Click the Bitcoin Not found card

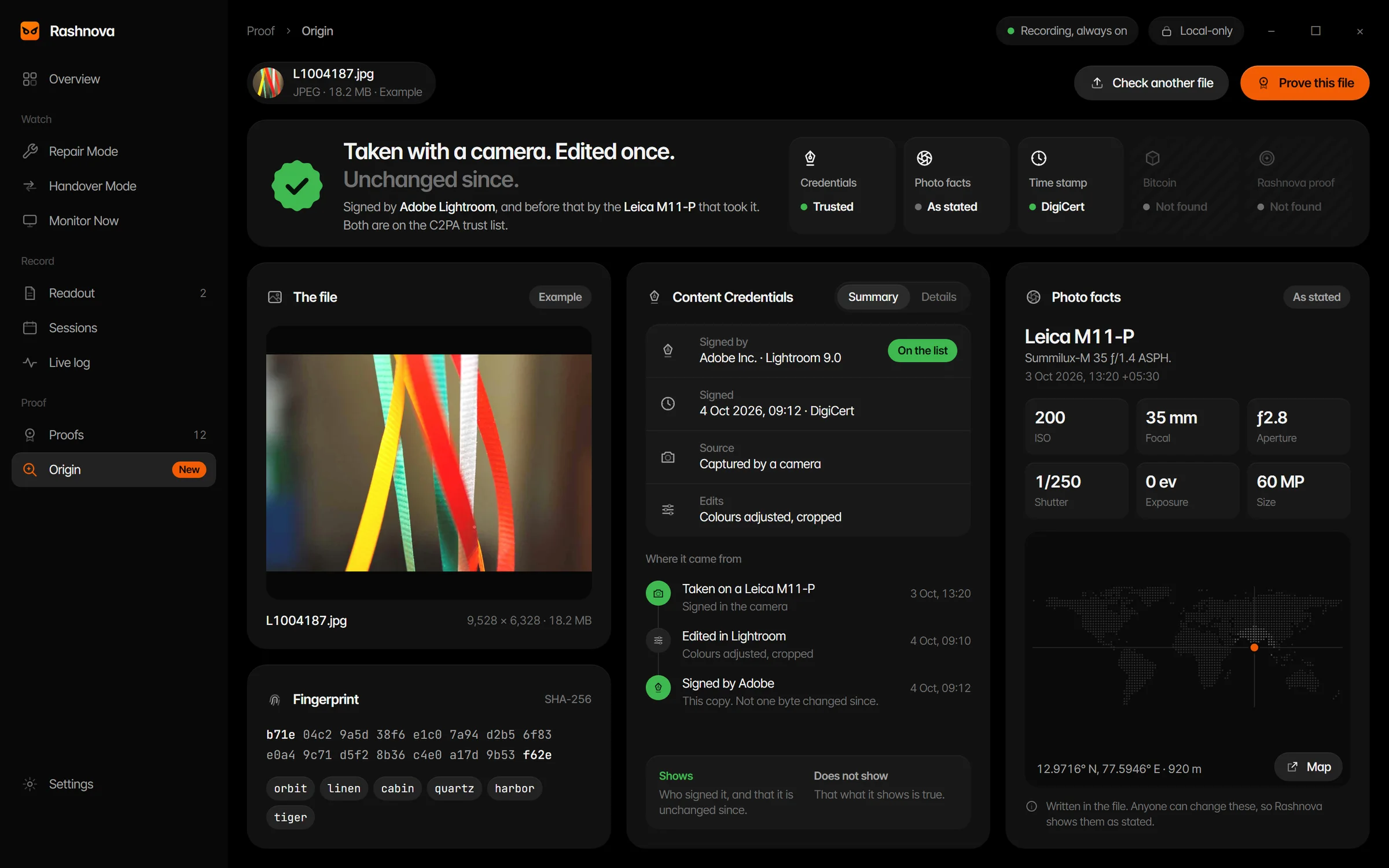pyautogui.click(x=1185, y=185)
